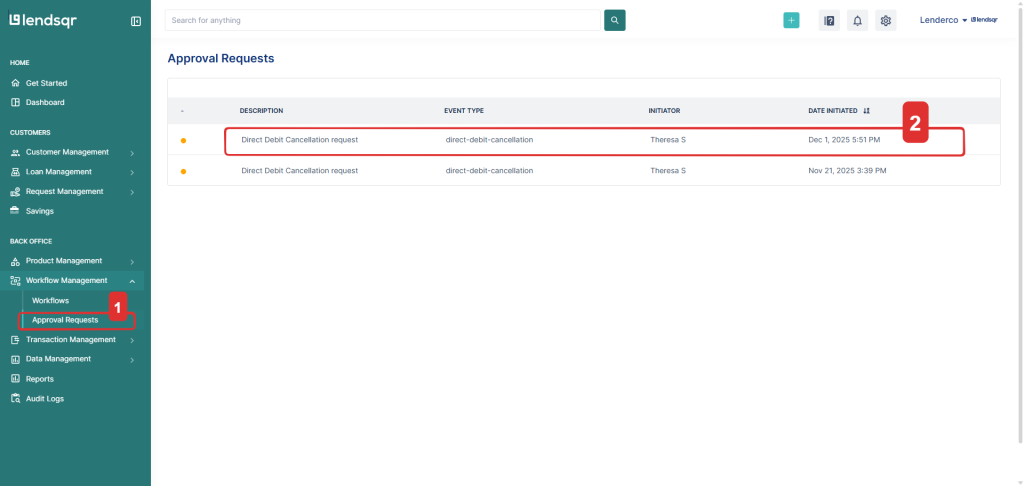Go to Dashboard in sidebar
Viewport: 1024px width, 486px height.
pyautogui.click(x=45, y=102)
